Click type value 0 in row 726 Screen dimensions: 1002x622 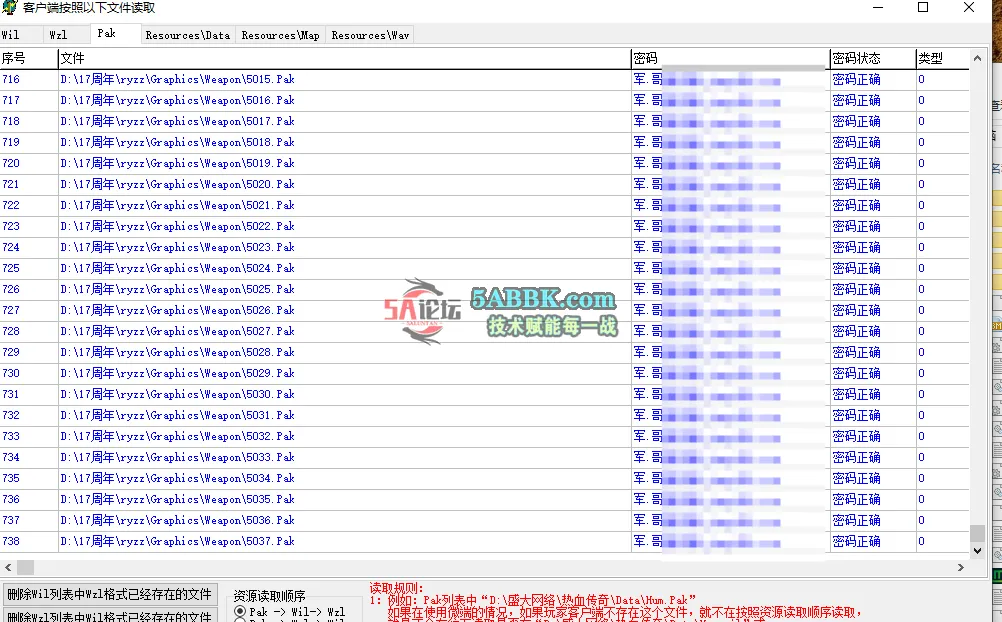[921, 289]
